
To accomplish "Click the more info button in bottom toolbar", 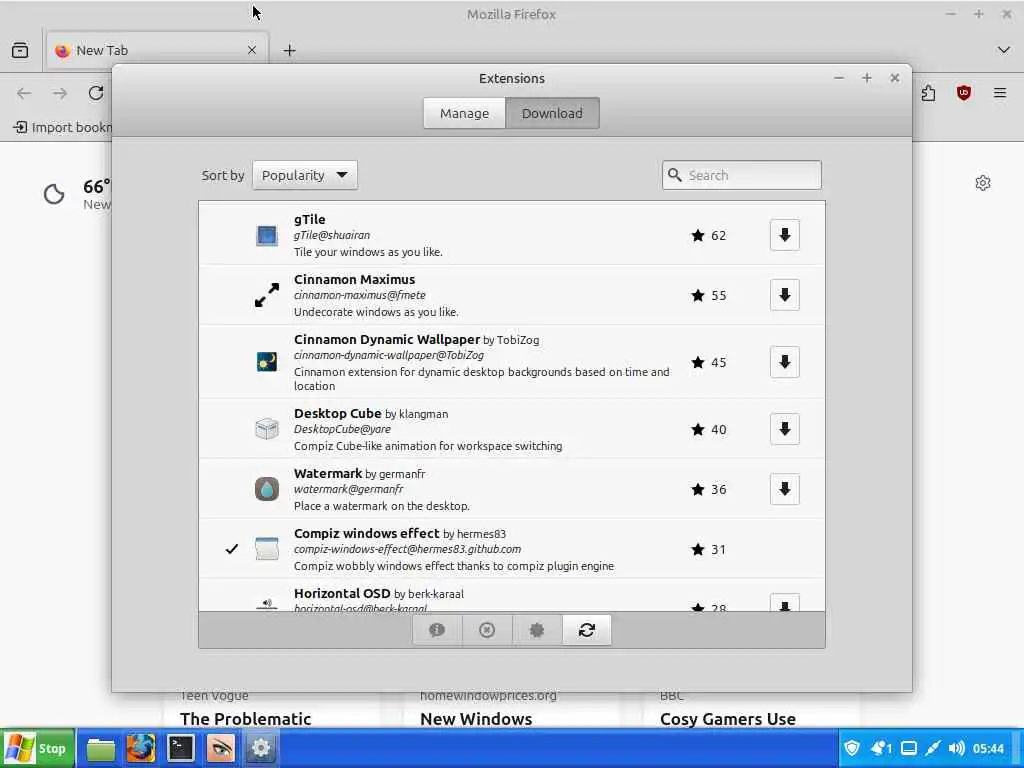I will point(437,630).
